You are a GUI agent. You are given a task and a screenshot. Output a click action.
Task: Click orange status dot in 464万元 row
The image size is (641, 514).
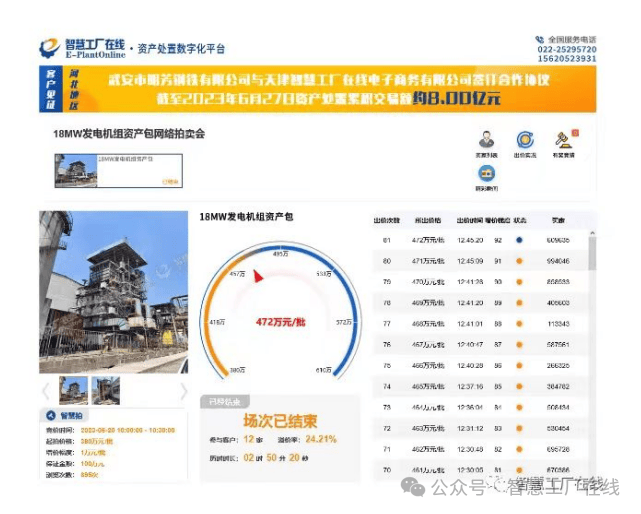pyautogui.click(x=519, y=407)
